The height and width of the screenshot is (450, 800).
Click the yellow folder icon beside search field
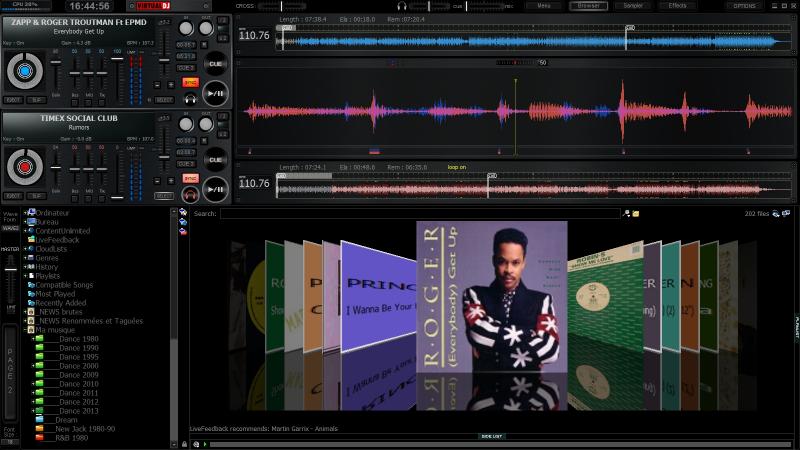(636, 213)
